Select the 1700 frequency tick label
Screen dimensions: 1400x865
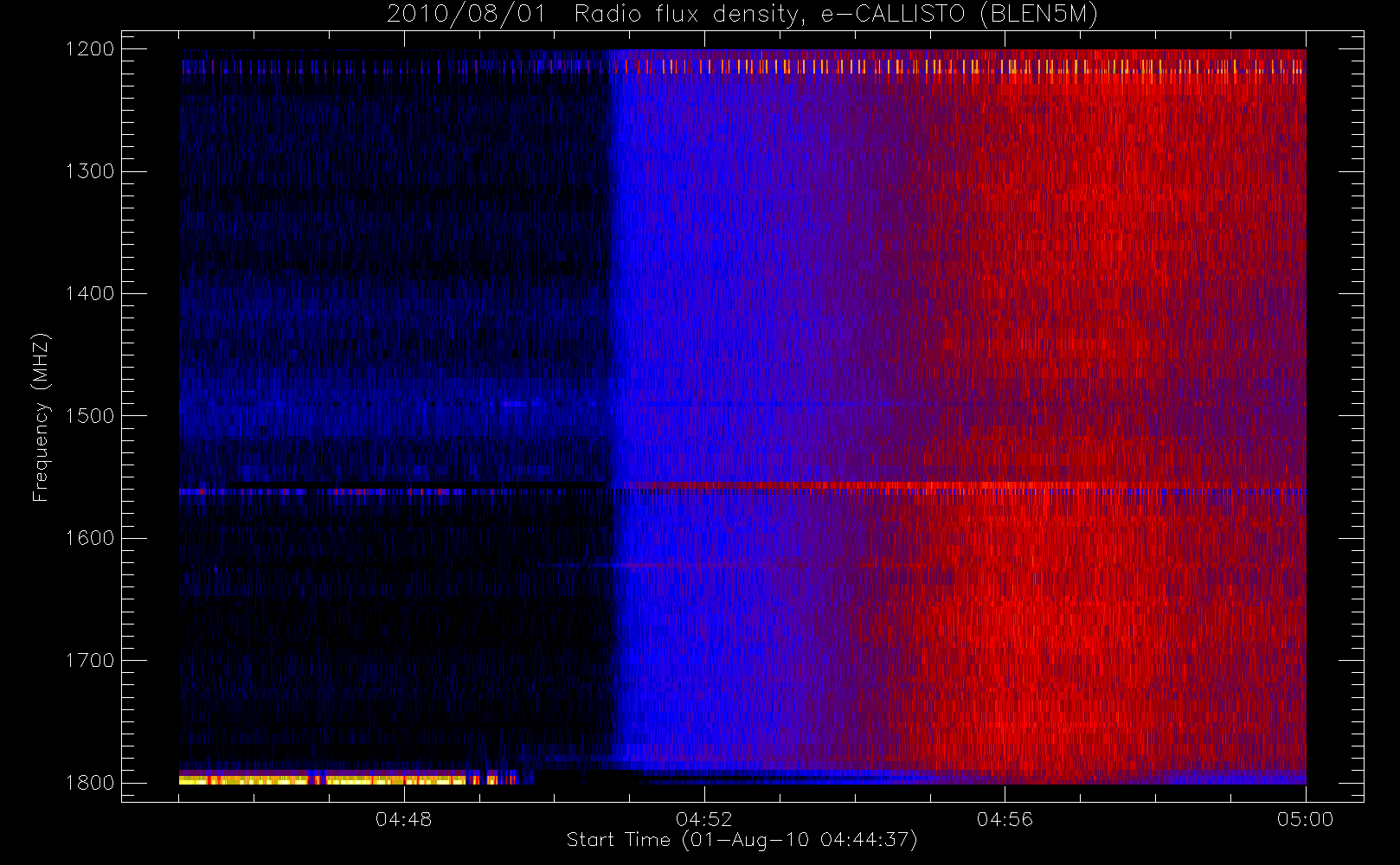(x=90, y=661)
